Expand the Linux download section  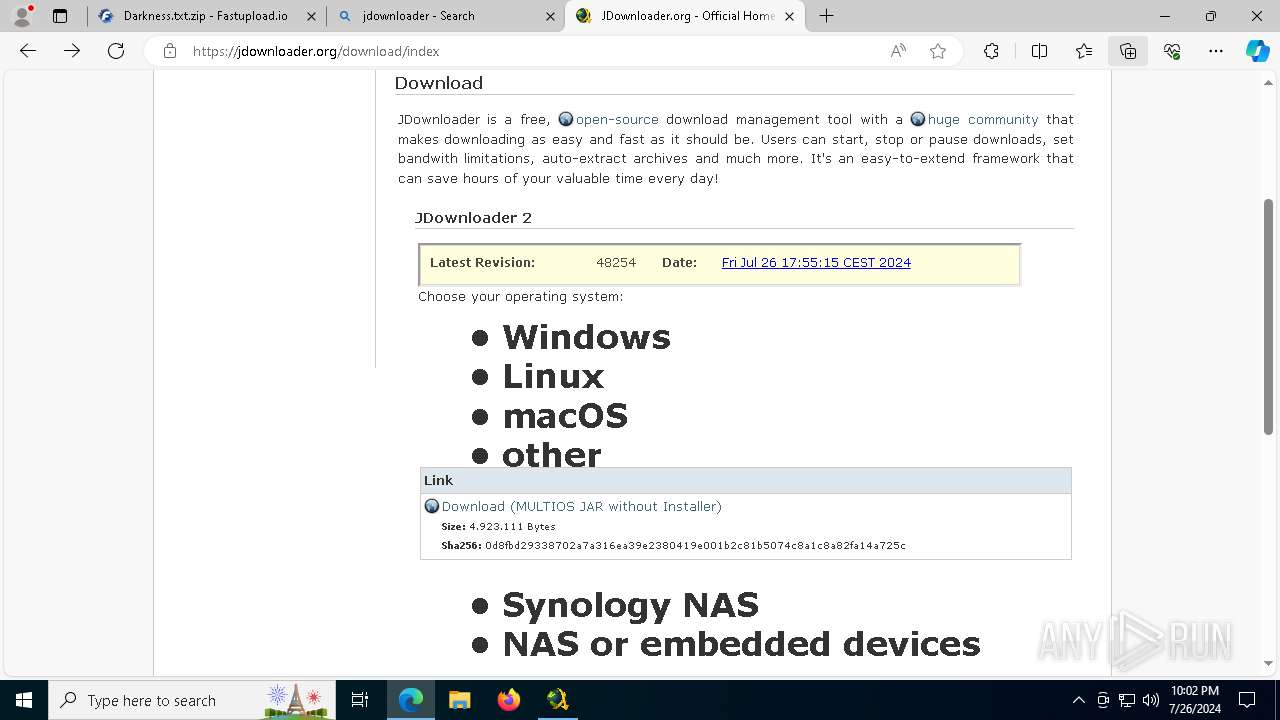553,376
